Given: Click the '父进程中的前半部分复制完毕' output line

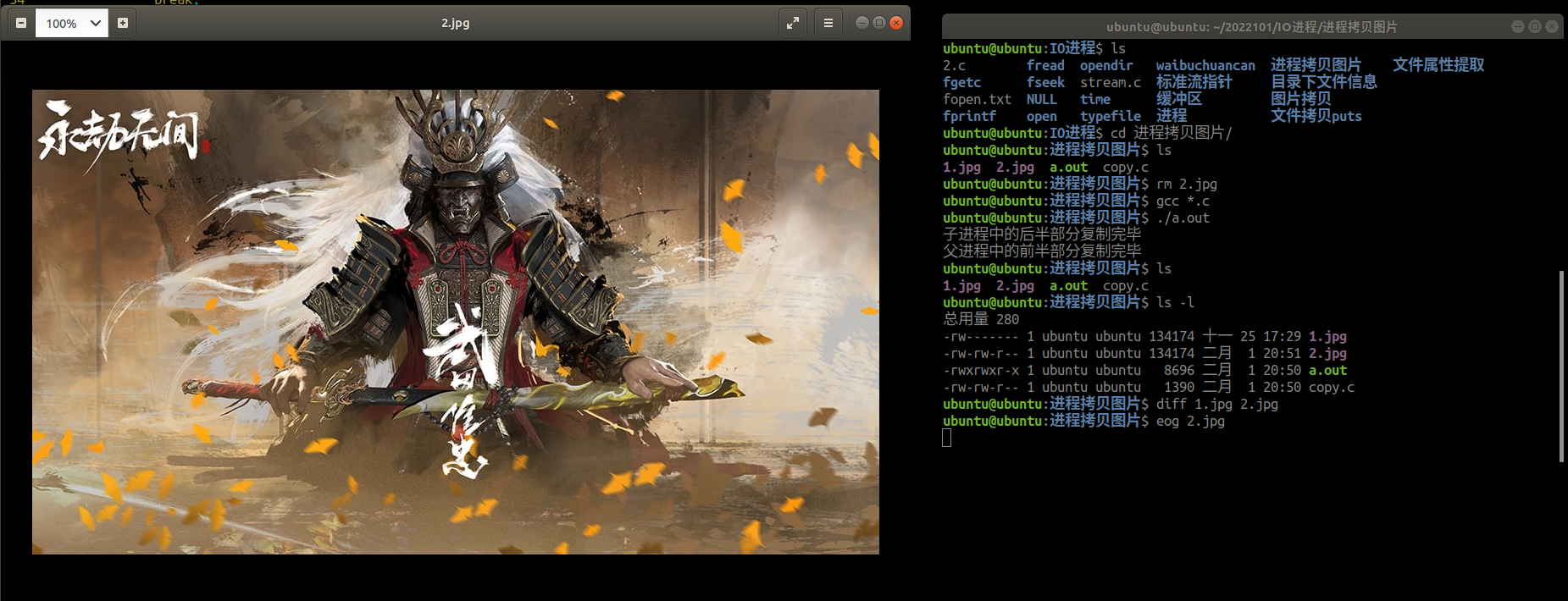Looking at the screenshot, I should click(x=1042, y=251).
